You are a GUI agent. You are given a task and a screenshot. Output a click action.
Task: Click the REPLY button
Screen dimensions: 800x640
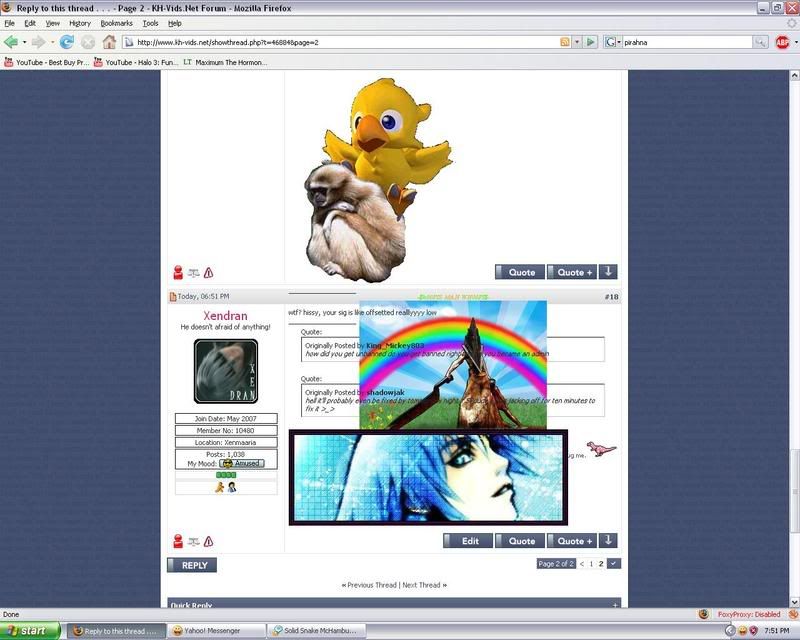[192, 565]
